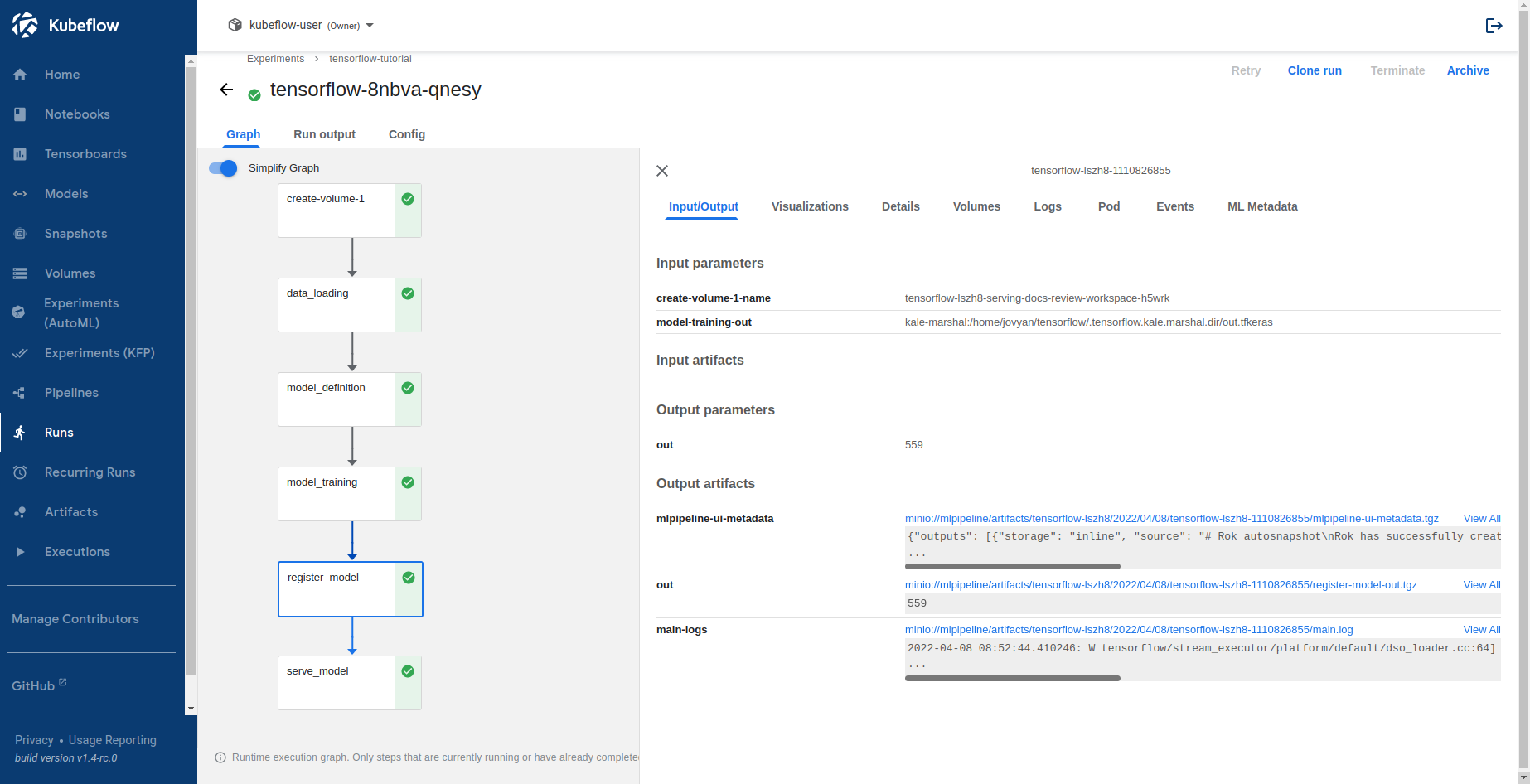Click the Models sidebar icon
The height and width of the screenshot is (784, 1530).
point(20,194)
